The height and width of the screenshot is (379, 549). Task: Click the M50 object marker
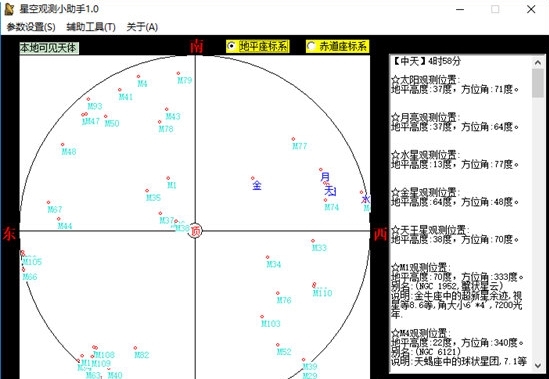[105, 116]
